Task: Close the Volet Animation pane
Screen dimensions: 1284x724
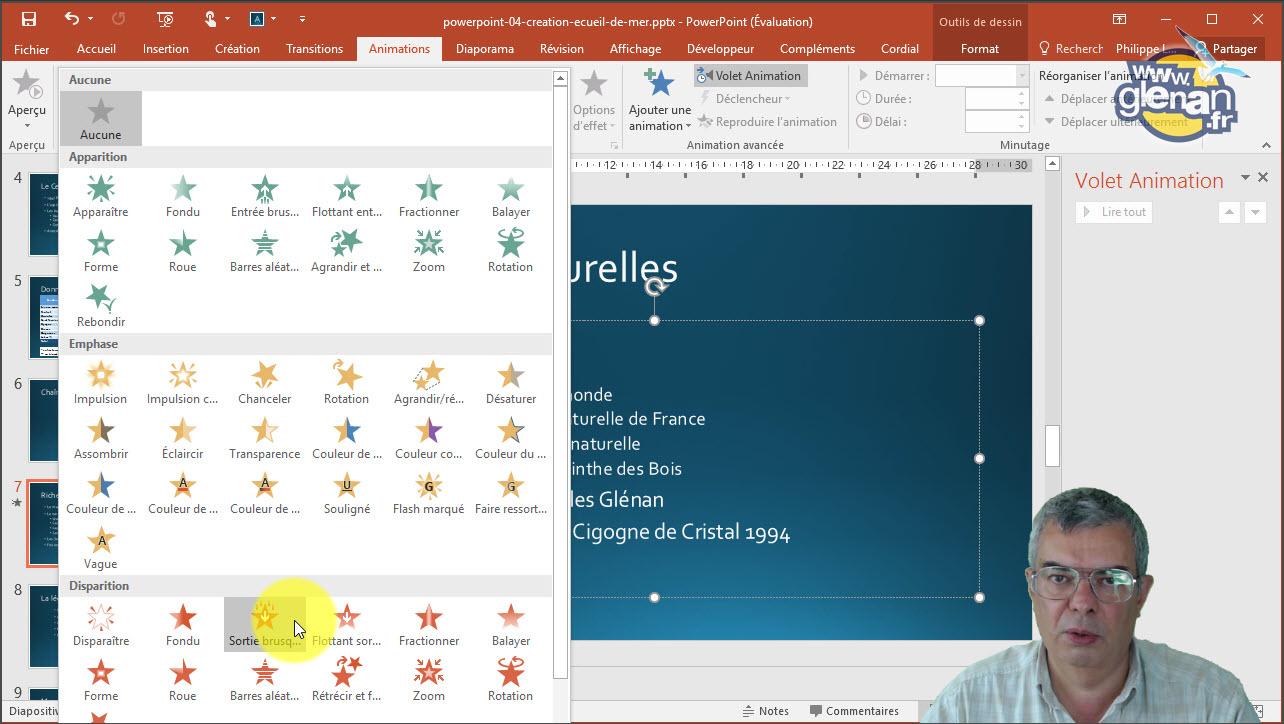Action: click(x=1263, y=177)
